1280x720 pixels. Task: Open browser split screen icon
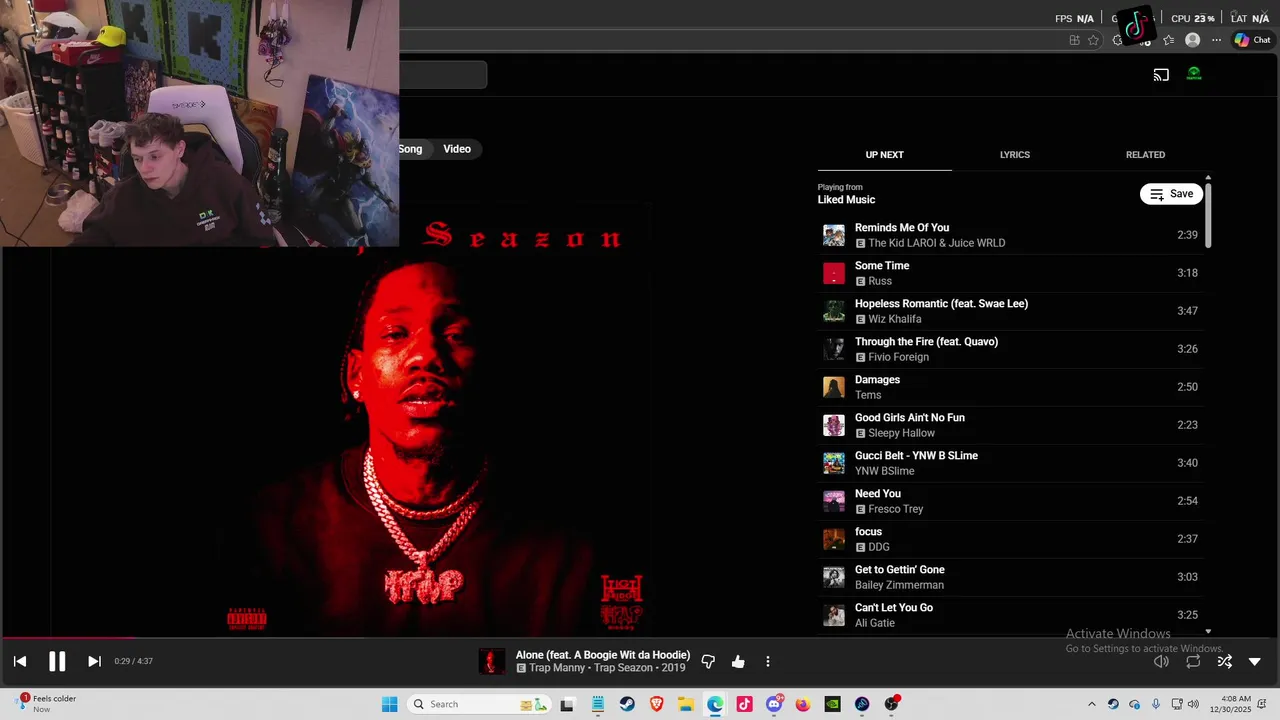point(1074,40)
